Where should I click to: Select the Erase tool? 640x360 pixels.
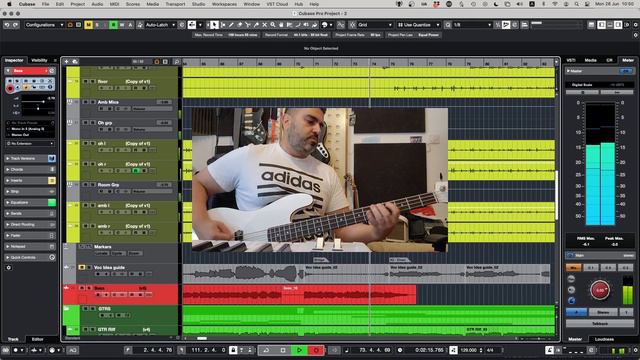pyautogui.click(x=240, y=25)
